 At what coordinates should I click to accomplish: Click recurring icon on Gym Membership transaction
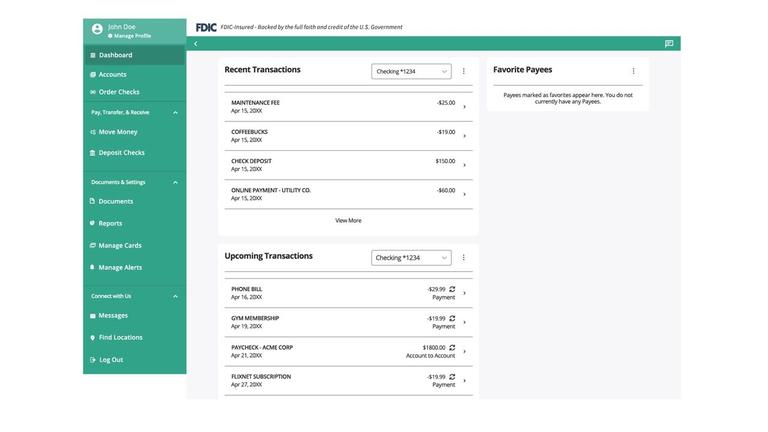[452, 318]
